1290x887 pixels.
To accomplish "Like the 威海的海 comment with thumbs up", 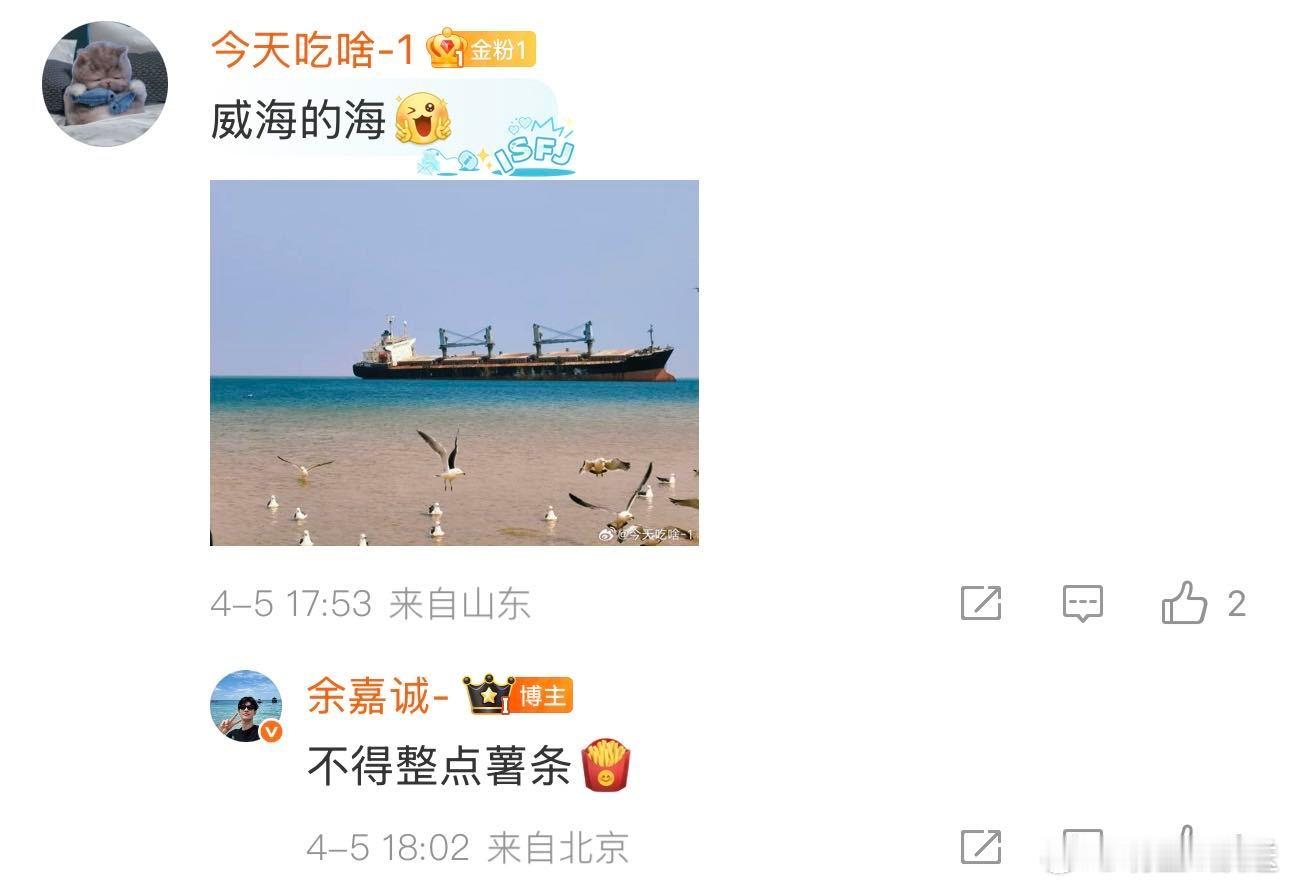I will click(1184, 603).
